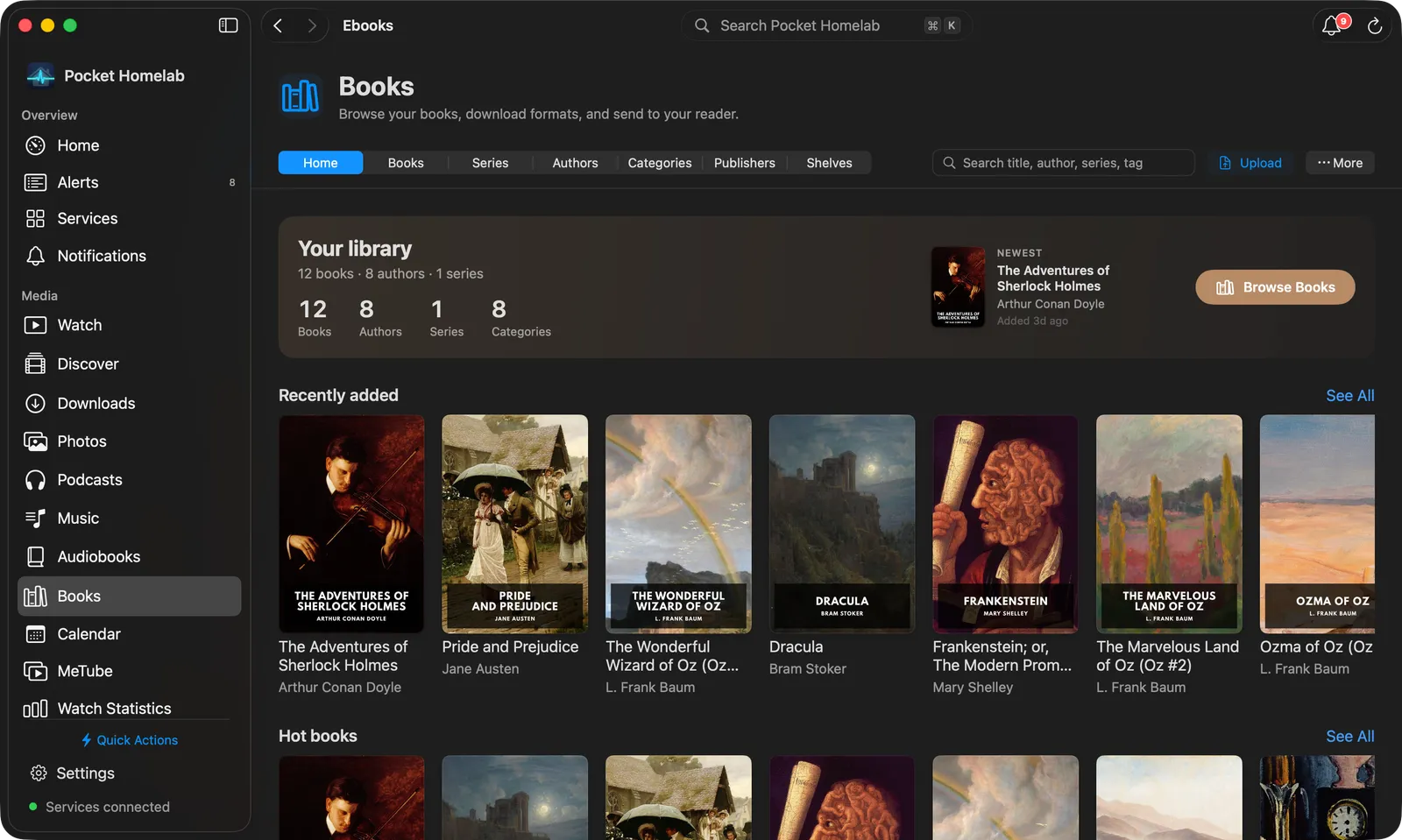This screenshot has height=840, width=1402.
Task: Open Watch Statistics in the sidebar
Action: click(129, 708)
